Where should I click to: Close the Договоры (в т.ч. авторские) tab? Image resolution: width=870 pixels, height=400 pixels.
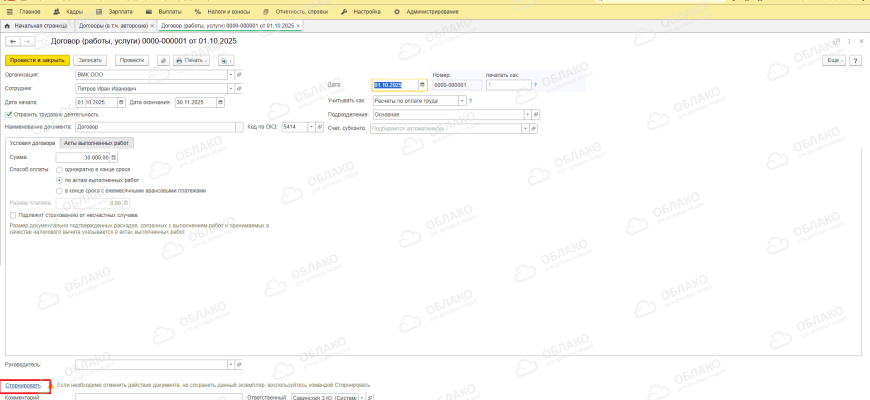click(x=151, y=24)
